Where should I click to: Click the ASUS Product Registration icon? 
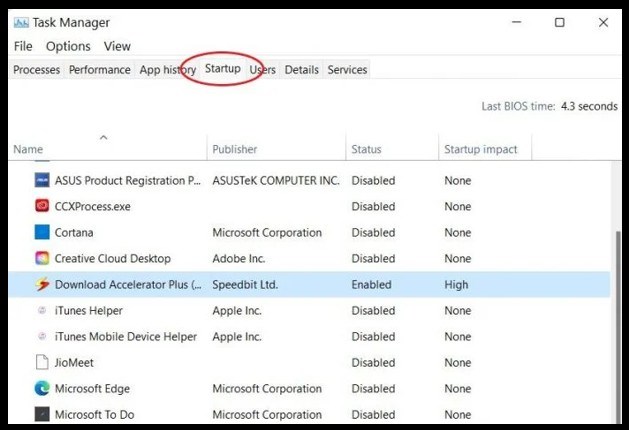42,180
